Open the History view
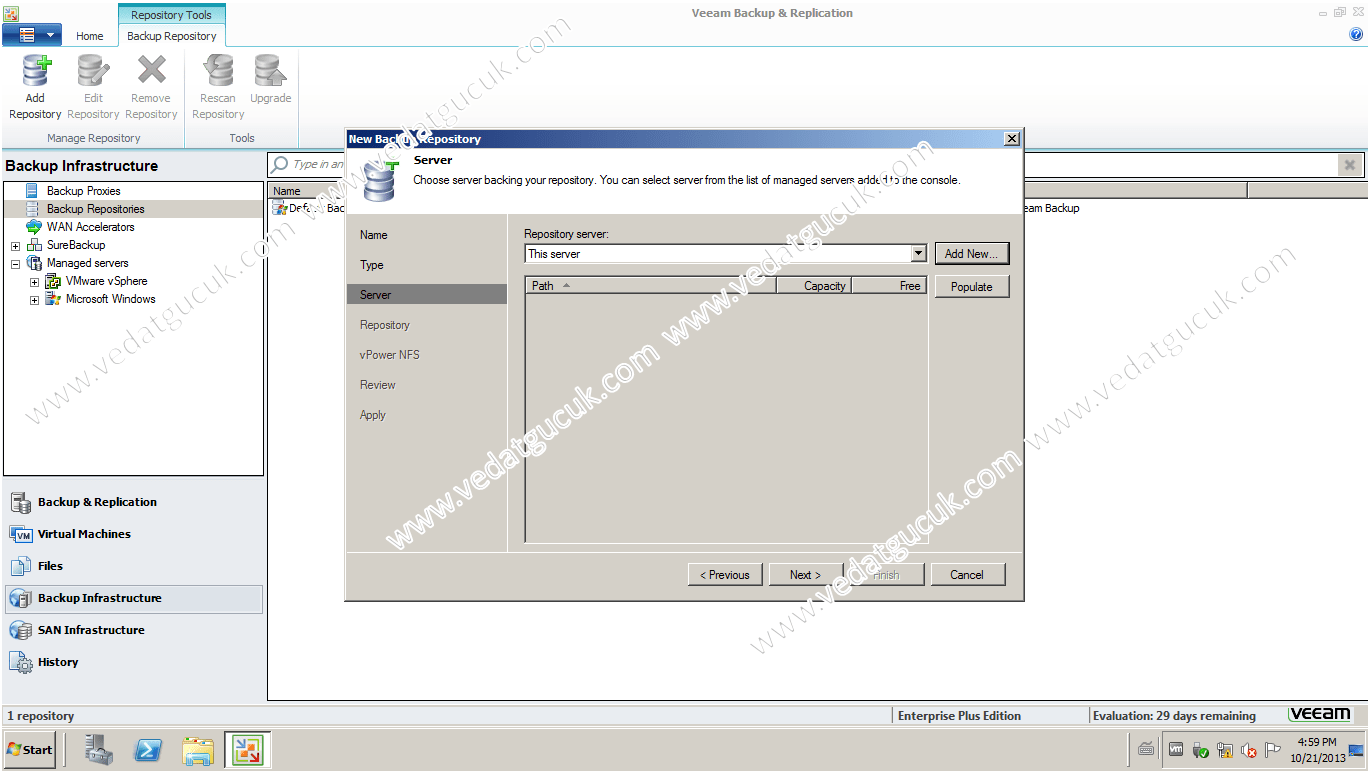1369x771 pixels. tap(134, 662)
